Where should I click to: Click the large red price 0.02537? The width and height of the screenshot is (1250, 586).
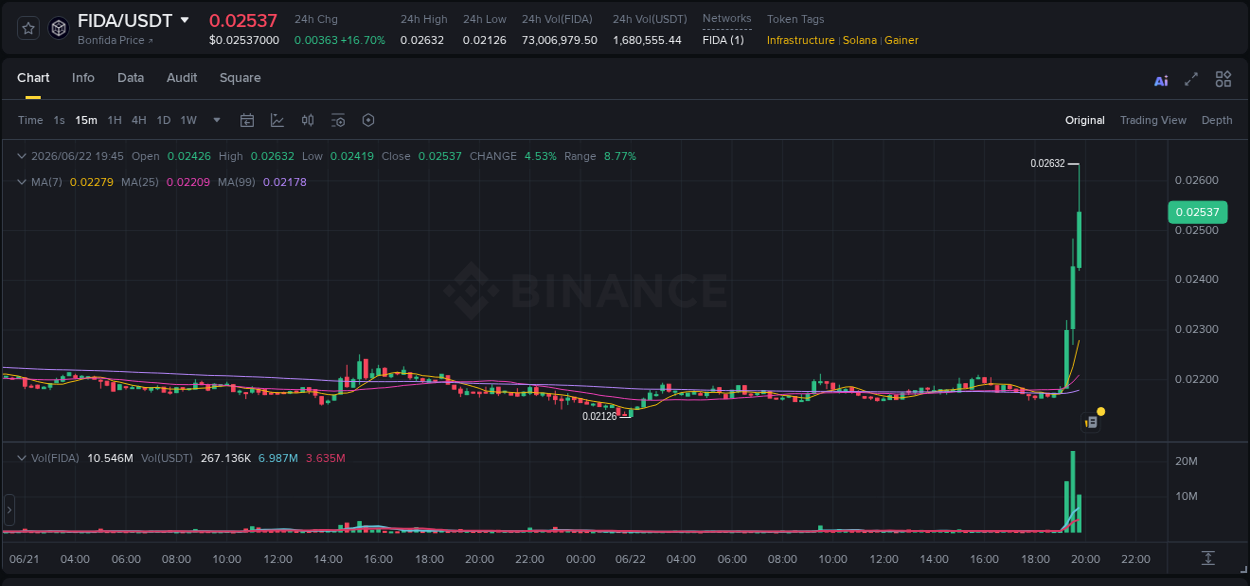pyautogui.click(x=243, y=20)
